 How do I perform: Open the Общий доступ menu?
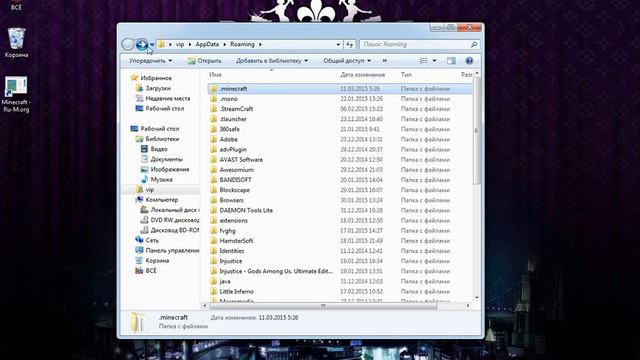coord(347,61)
